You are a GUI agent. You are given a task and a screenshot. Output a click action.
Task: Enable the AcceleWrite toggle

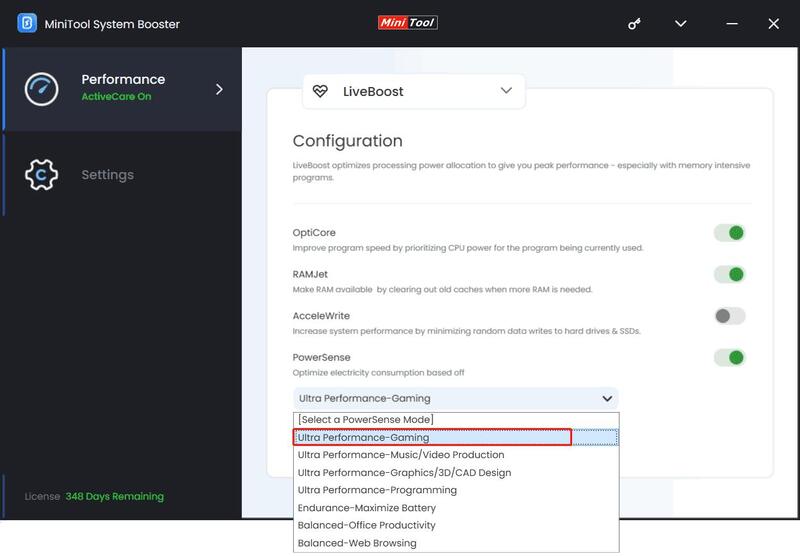click(x=729, y=316)
